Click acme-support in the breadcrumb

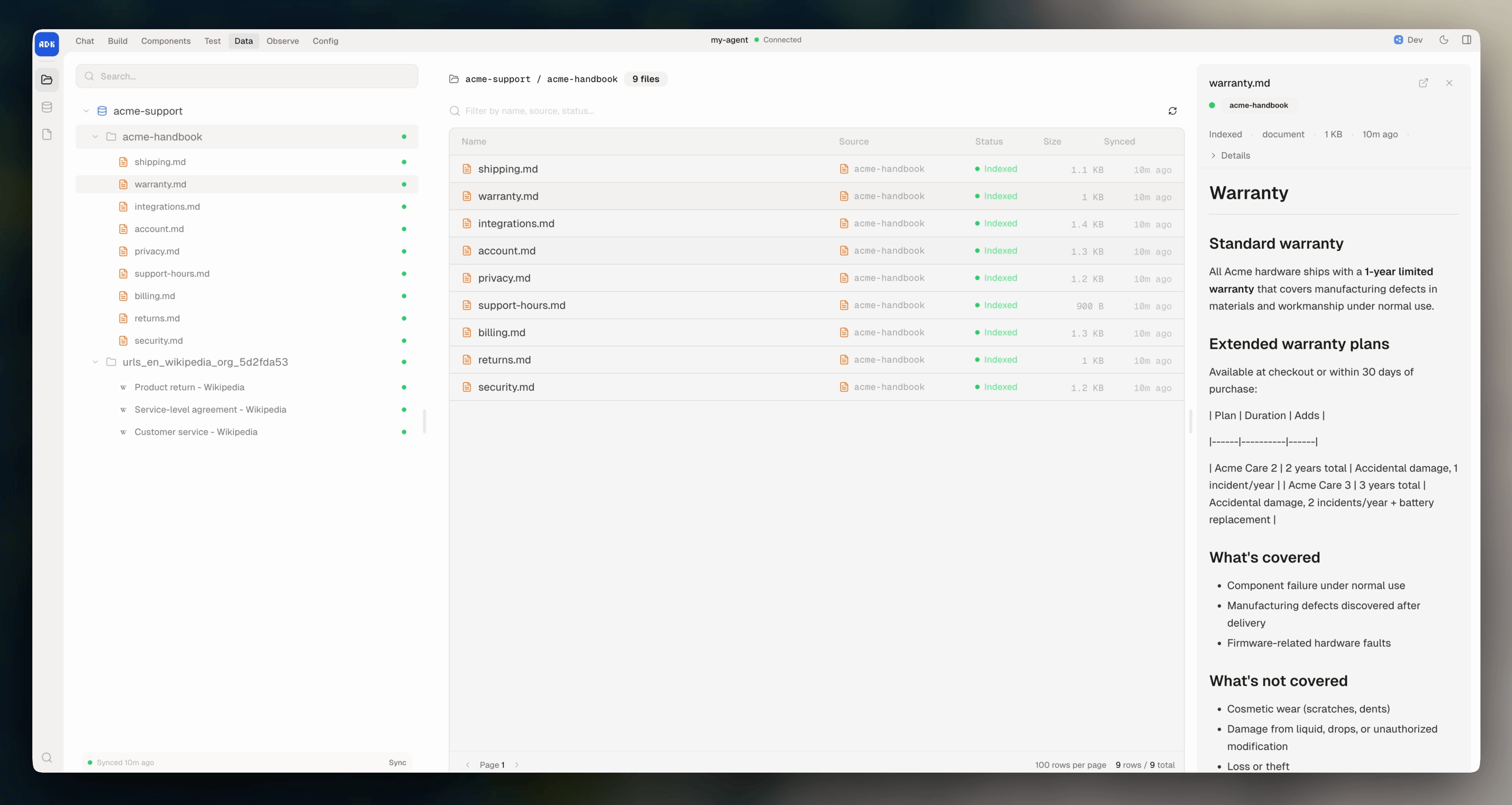pyautogui.click(x=498, y=79)
